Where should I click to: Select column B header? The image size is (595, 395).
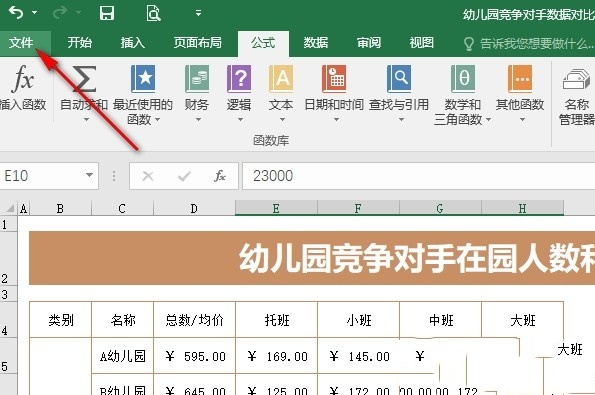[x=60, y=208]
